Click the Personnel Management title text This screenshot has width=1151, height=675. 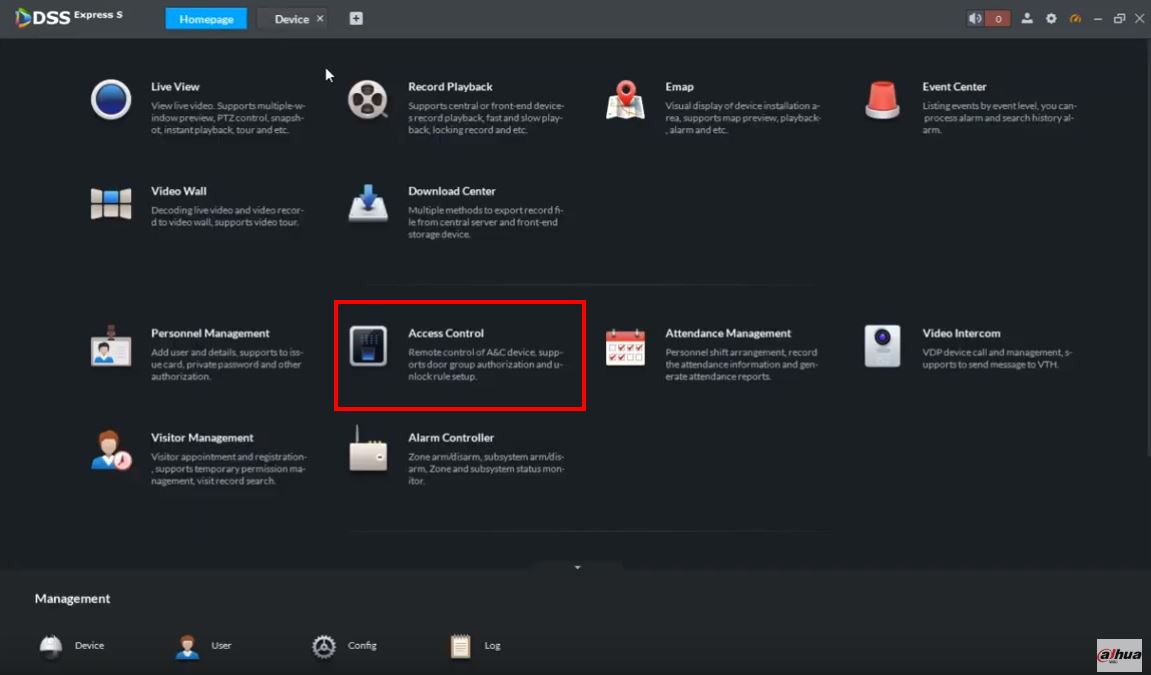coord(211,333)
